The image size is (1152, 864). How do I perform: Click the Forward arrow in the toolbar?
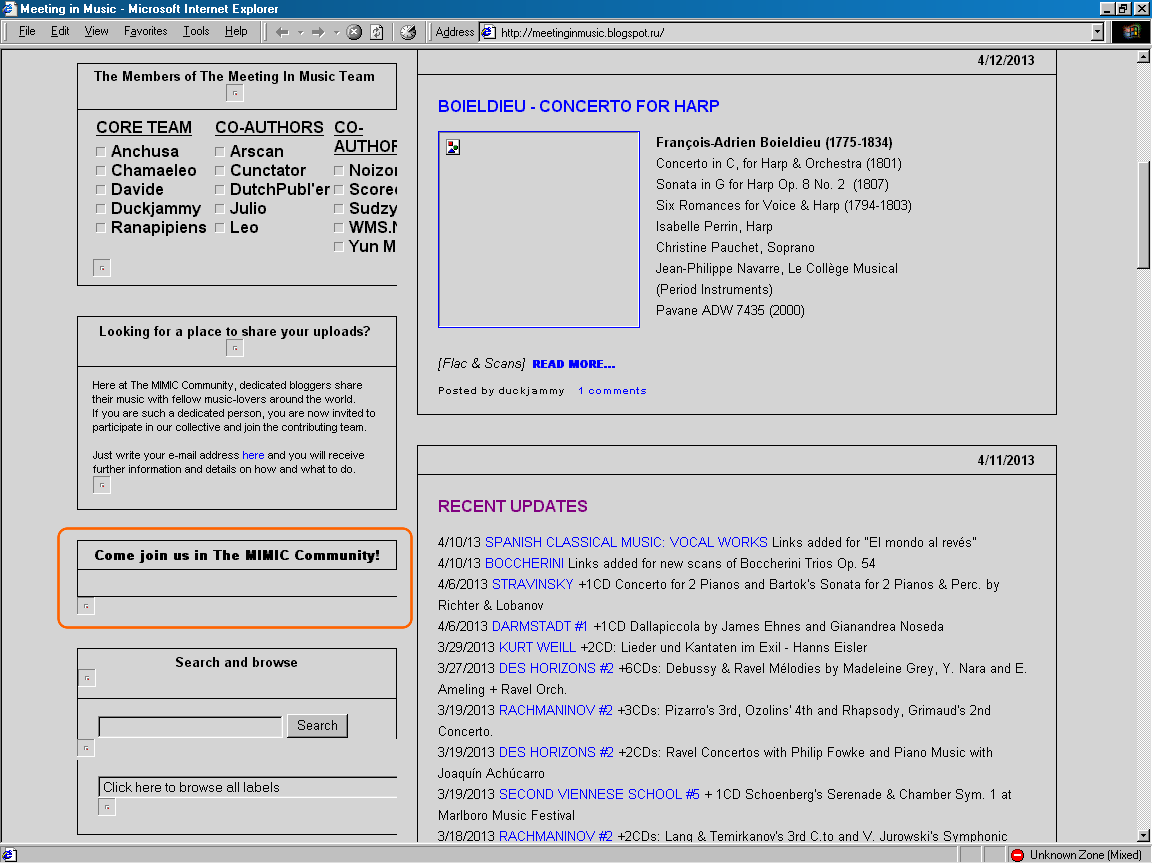coord(317,32)
